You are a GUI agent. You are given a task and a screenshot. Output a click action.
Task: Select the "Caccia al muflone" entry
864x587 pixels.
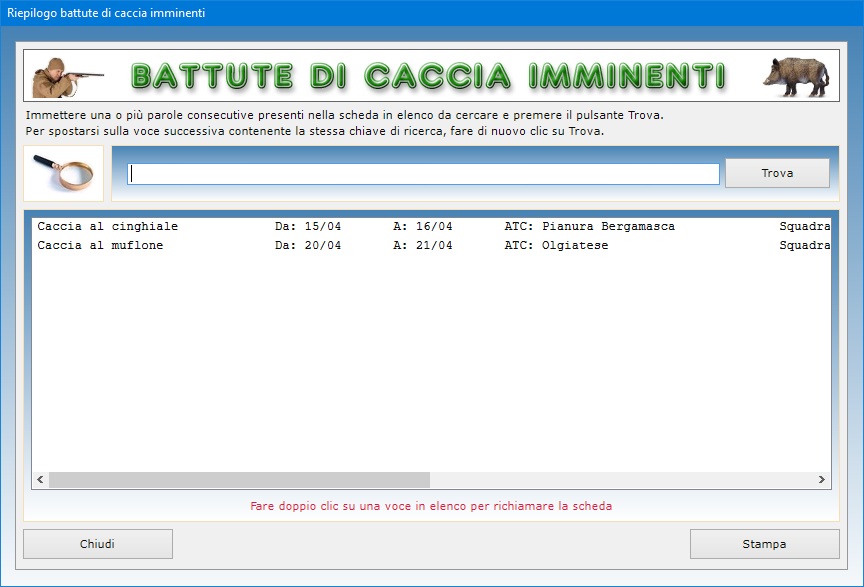pyautogui.click(x=431, y=245)
